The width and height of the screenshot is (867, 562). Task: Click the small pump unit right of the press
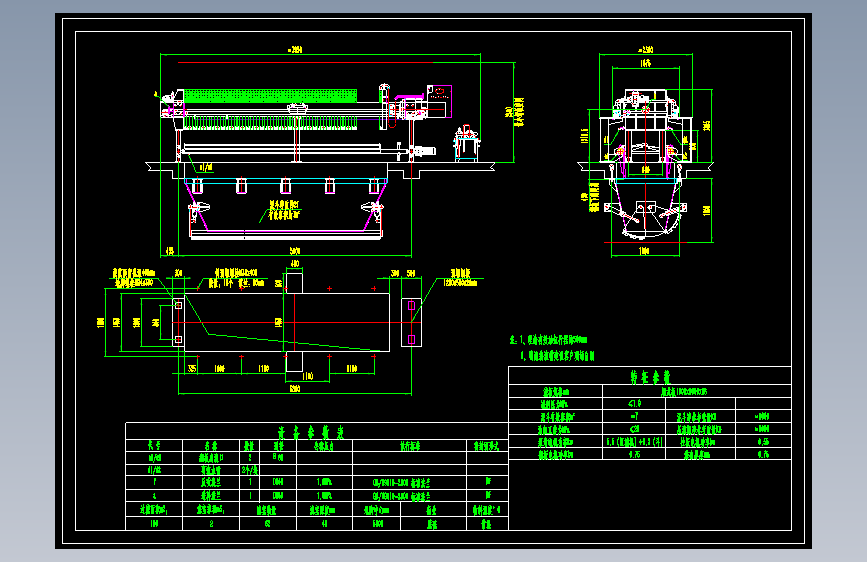pyautogui.click(x=467, y=143)
